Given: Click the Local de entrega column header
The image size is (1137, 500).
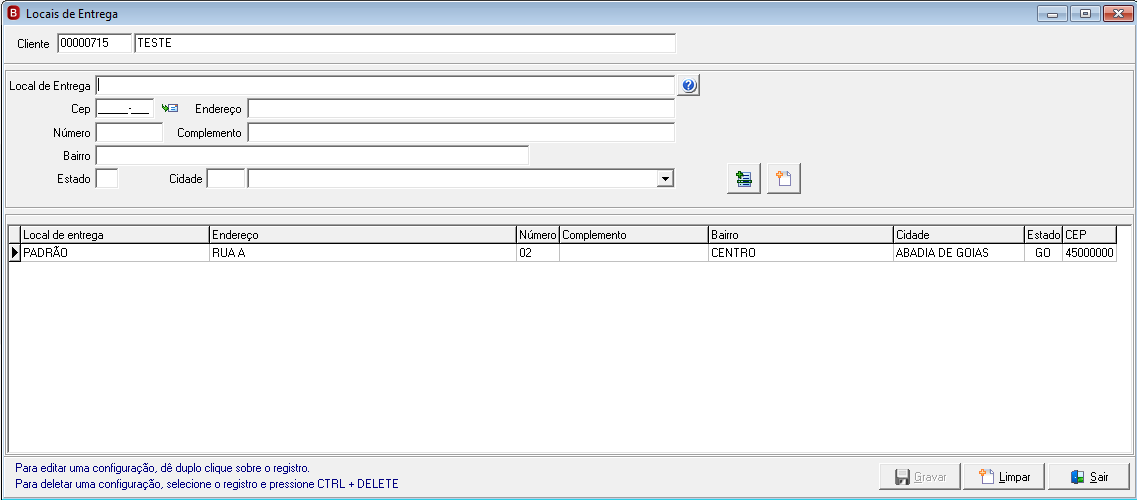Looking at the screenshot, I should 115,235.
